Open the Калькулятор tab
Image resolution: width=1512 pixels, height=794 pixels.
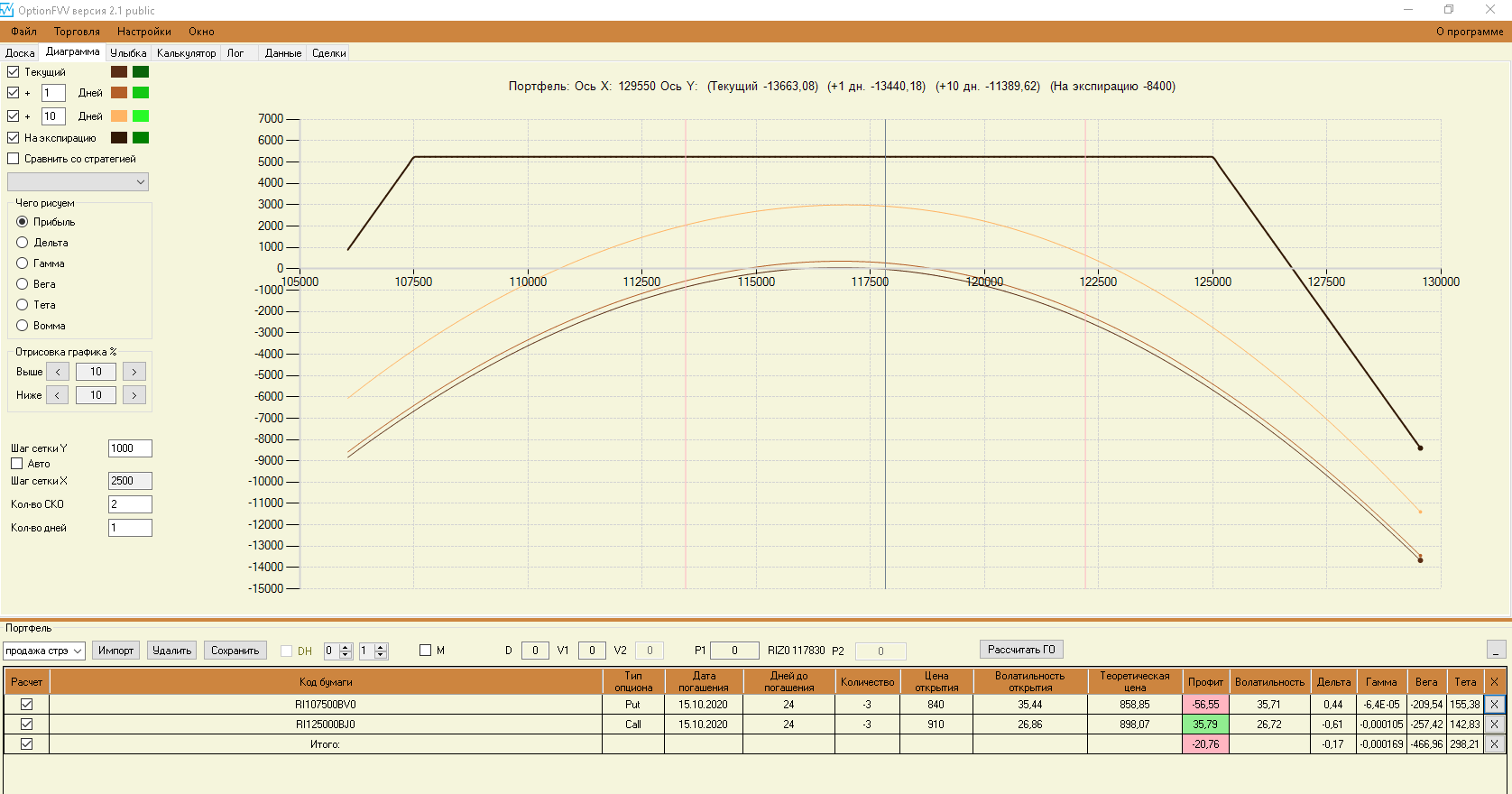click(187, 53)
